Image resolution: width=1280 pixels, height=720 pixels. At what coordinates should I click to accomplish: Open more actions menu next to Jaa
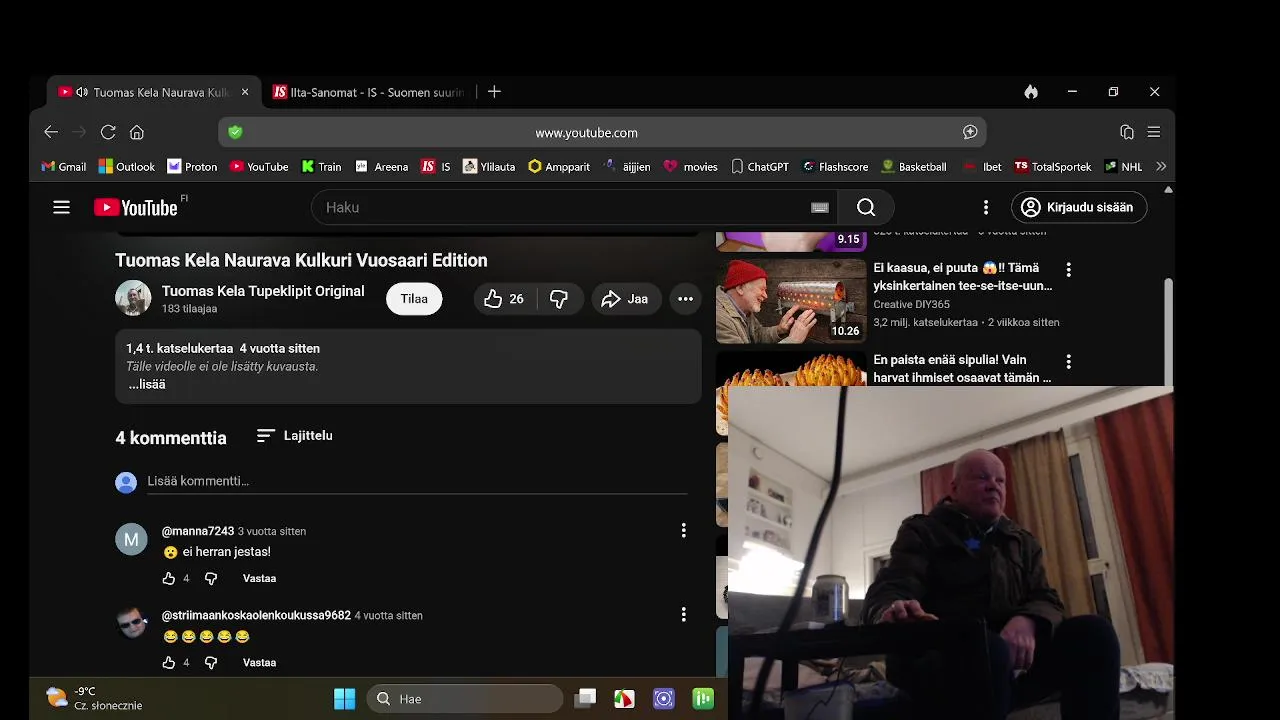[x=685, y=299]
